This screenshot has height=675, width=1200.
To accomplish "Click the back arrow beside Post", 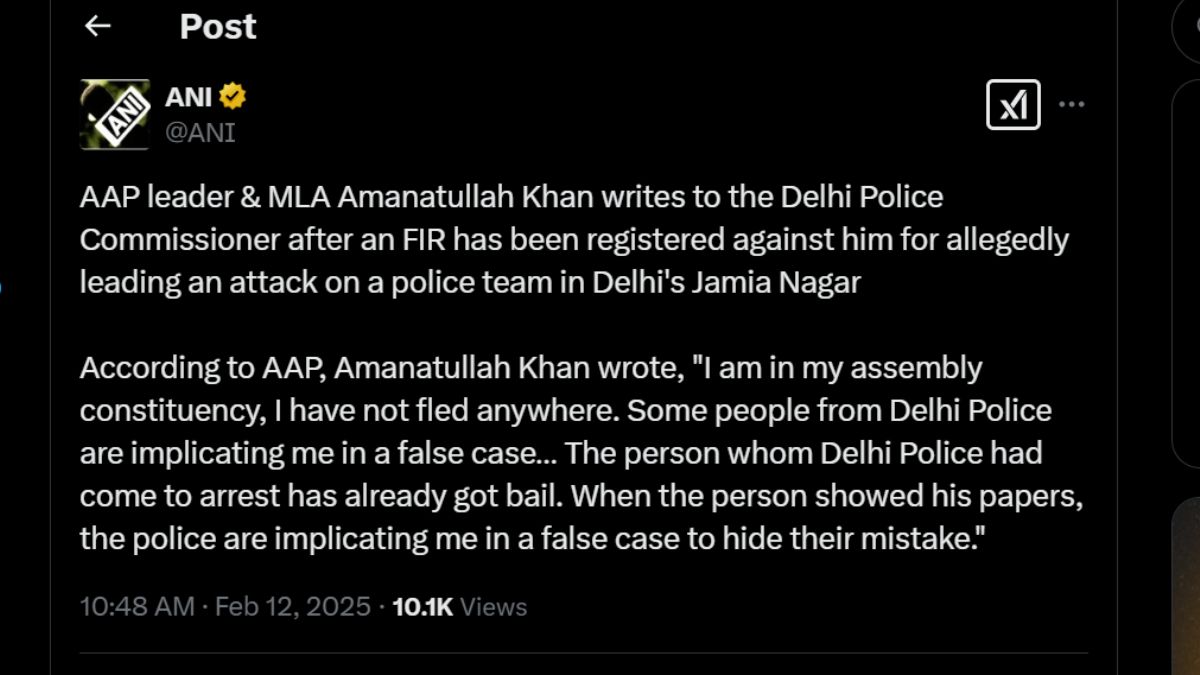I will click(x=97, y=27).
